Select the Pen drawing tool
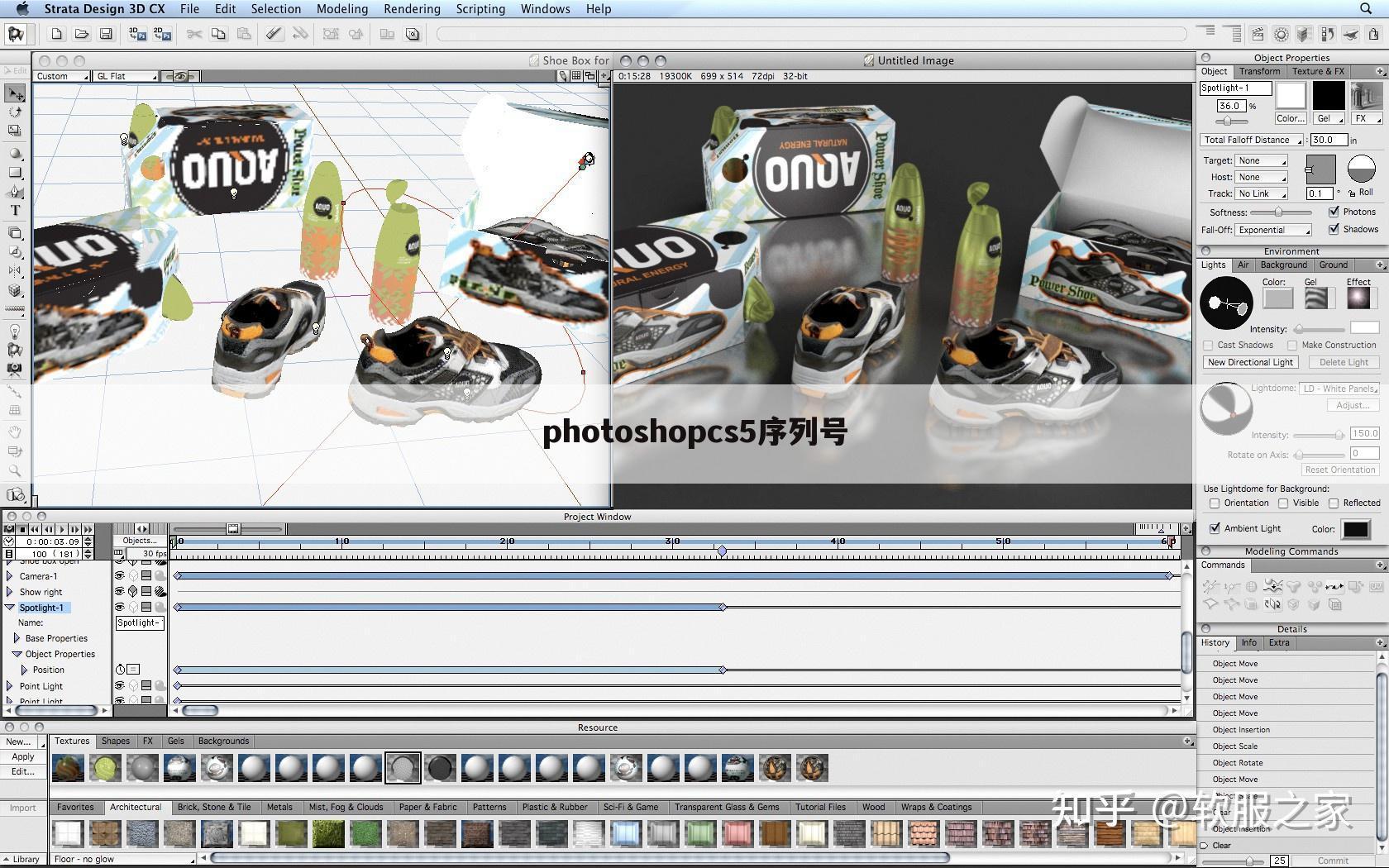Viewport: 1389px width, 868px height. 15,192
